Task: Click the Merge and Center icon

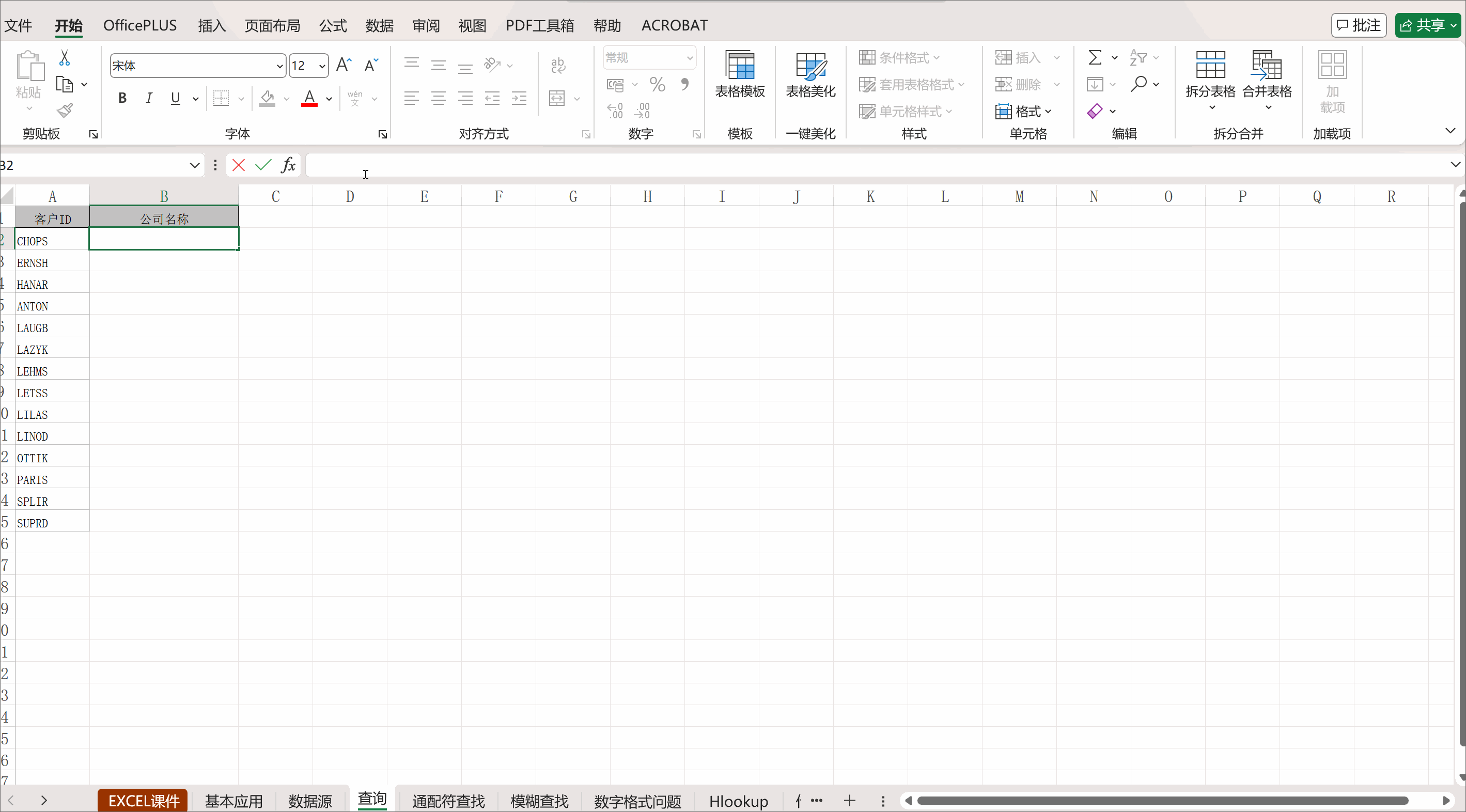Action: point(557,99)
